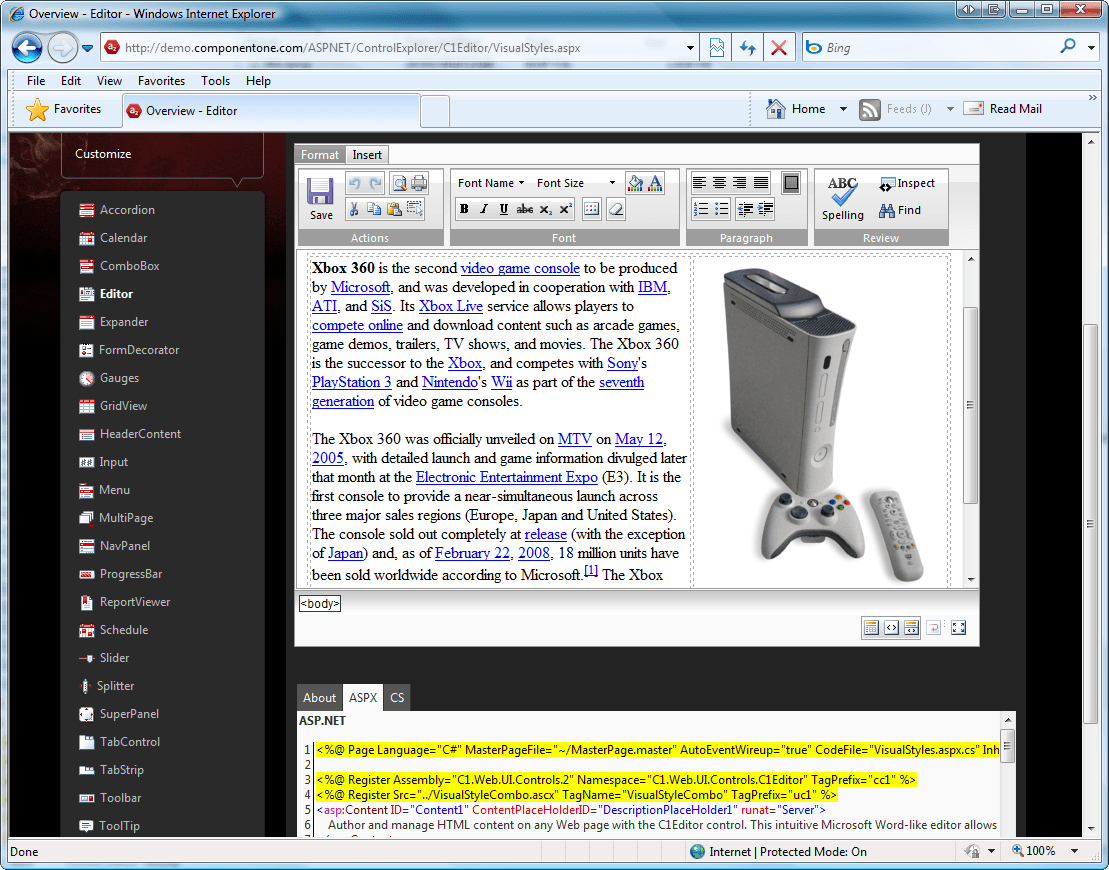
Task: Insert a bulleted list
Action: (x=721, y=209)
